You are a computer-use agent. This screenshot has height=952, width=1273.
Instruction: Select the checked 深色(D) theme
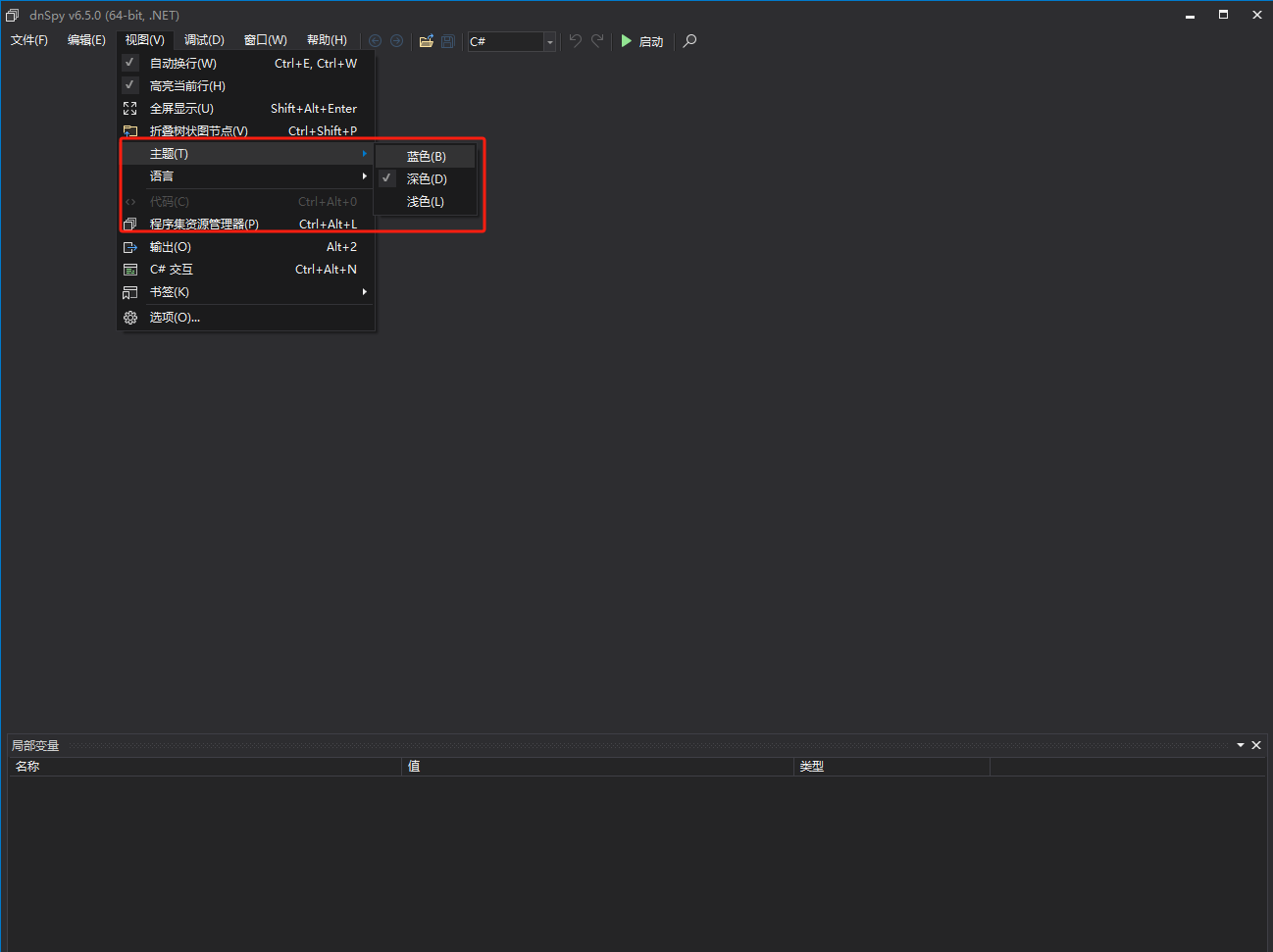point(426,179)
